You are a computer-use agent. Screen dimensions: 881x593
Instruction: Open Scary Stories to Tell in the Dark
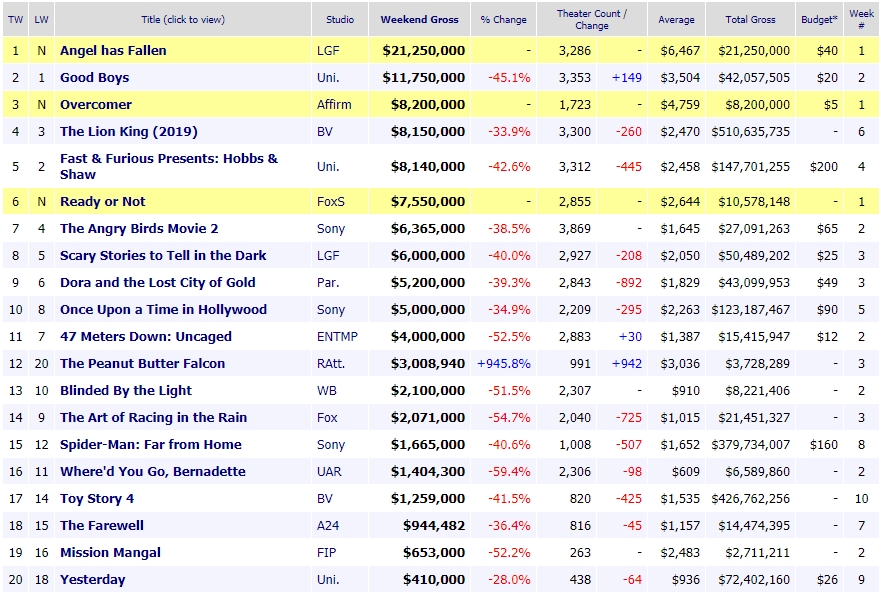(x=163, y=255)
